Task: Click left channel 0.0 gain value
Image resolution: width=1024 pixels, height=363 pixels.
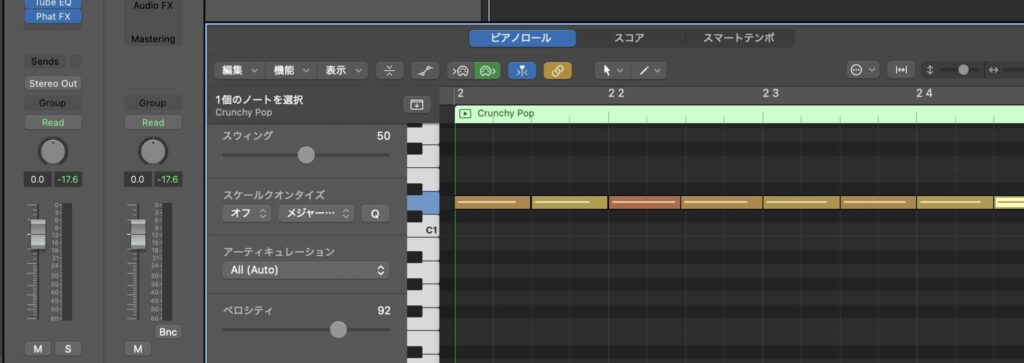Action: click(x=38, y=180)
